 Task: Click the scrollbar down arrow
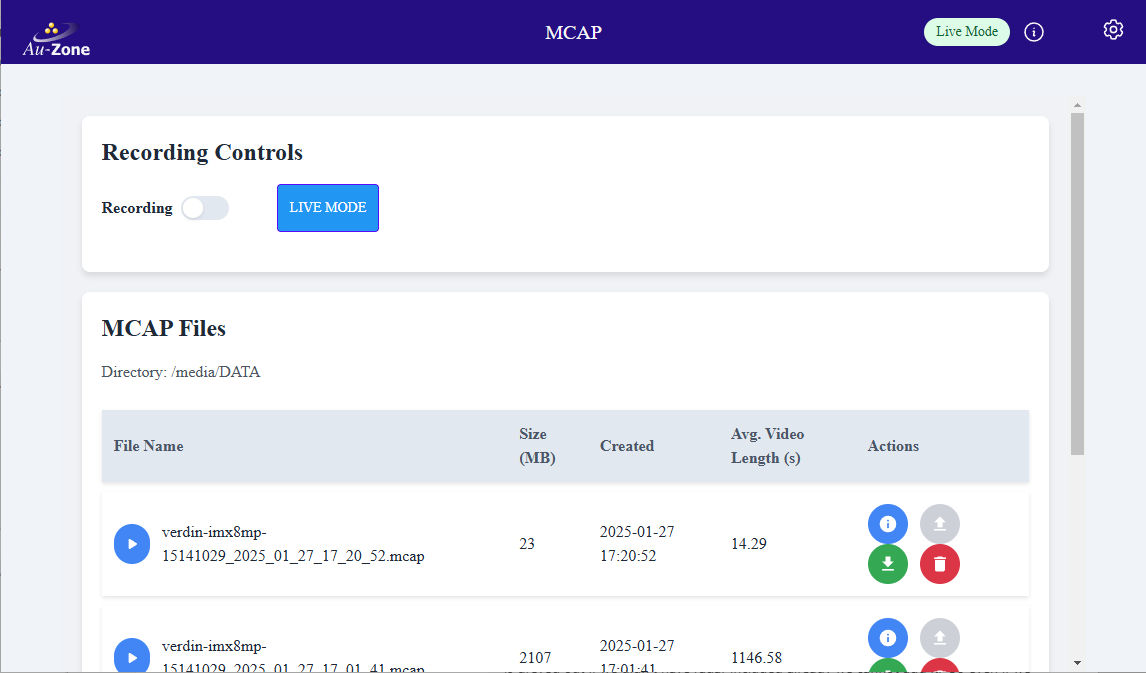tap(1077, 663)
